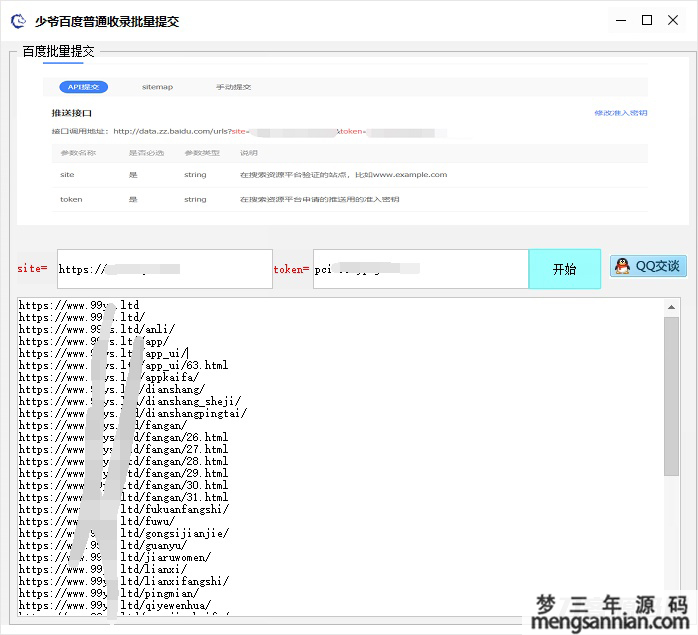This screenshot has height=635, width=698.
Task: Click the URL line ending in fangan/30.html
Action: coord(123,485)
